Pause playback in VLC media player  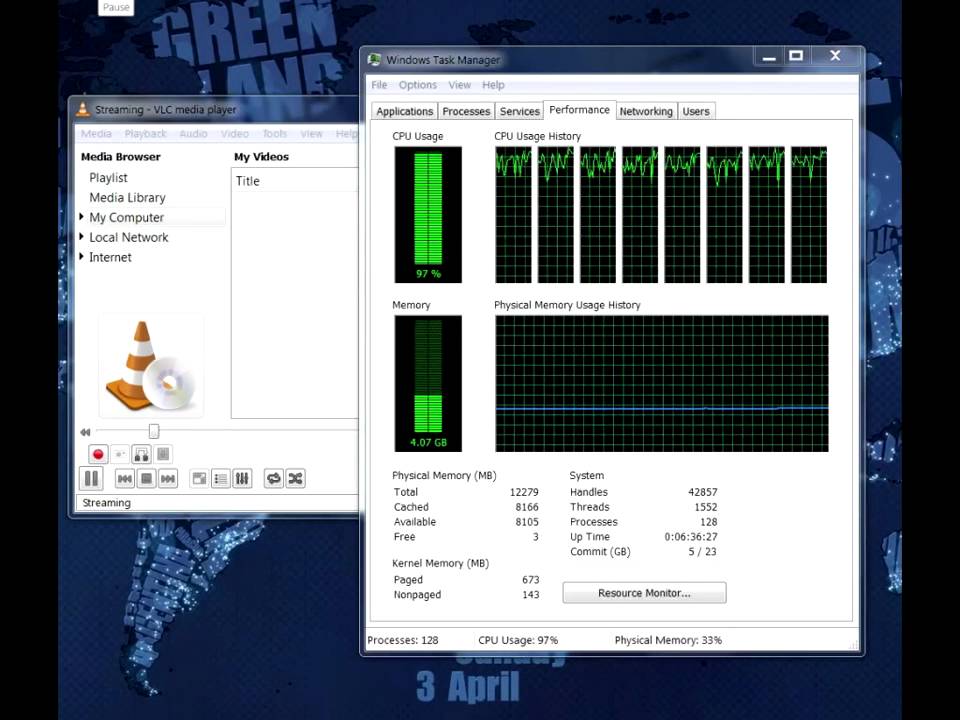[91, 478]
